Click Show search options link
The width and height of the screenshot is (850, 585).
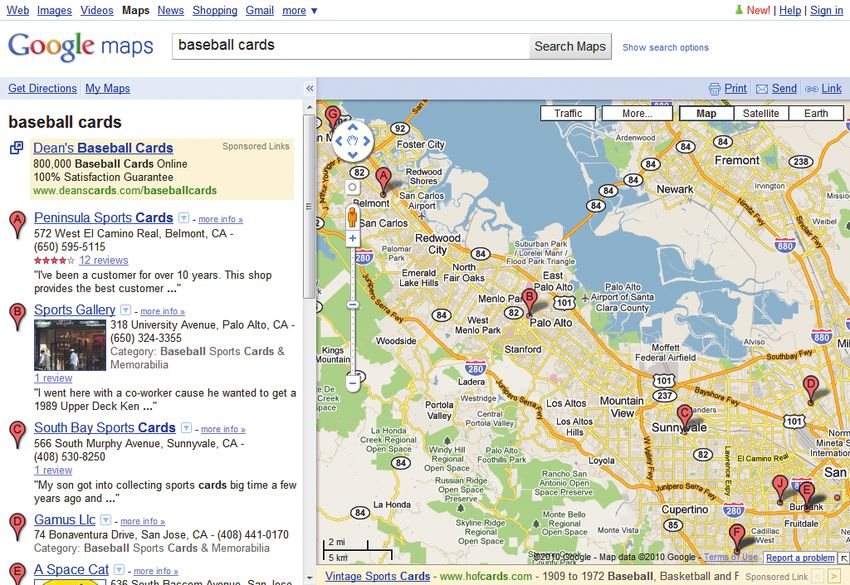coord(665,48)
